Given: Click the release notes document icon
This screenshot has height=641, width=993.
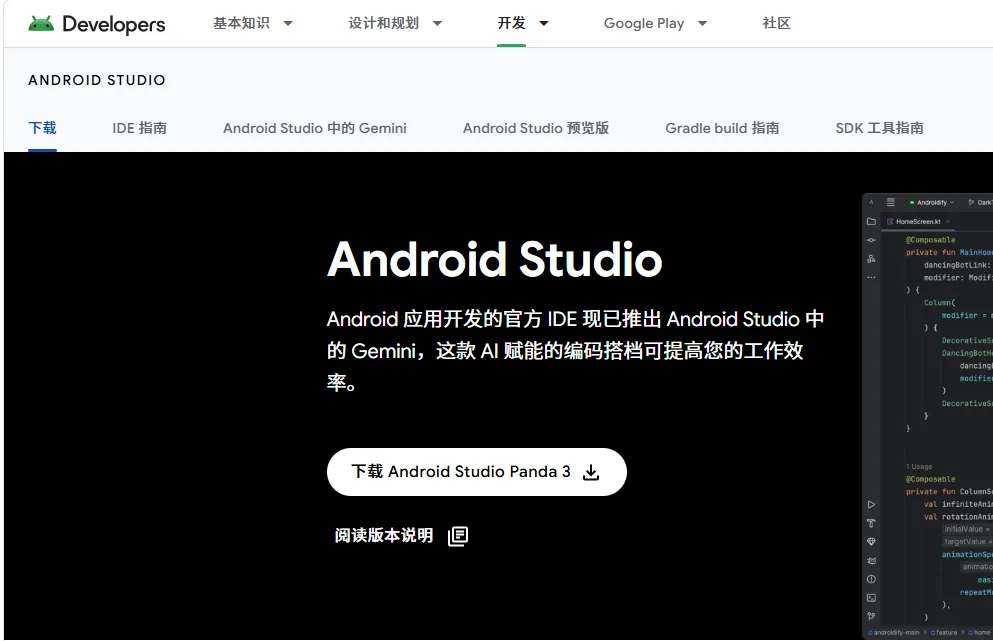Looking at the screenshot, I should (458, 536).
